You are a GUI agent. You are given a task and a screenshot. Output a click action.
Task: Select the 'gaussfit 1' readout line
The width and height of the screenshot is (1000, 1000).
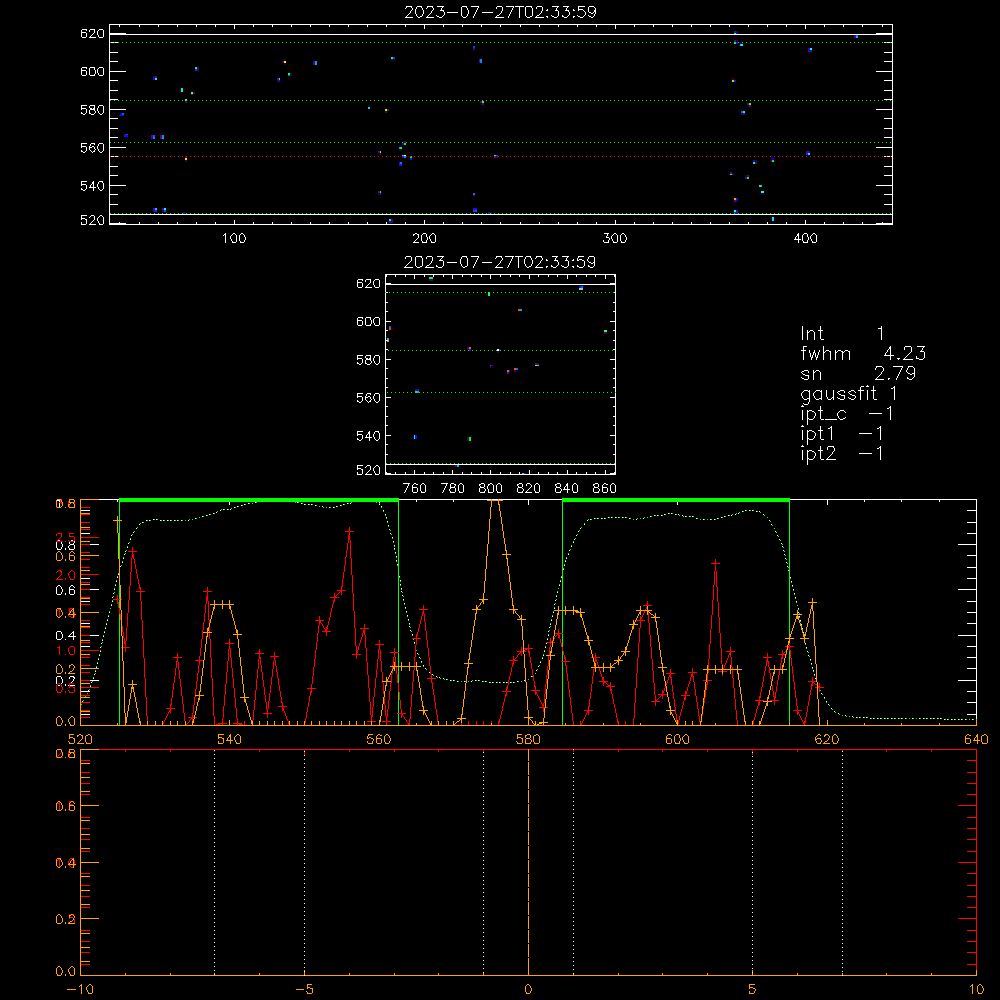[849, 394]
